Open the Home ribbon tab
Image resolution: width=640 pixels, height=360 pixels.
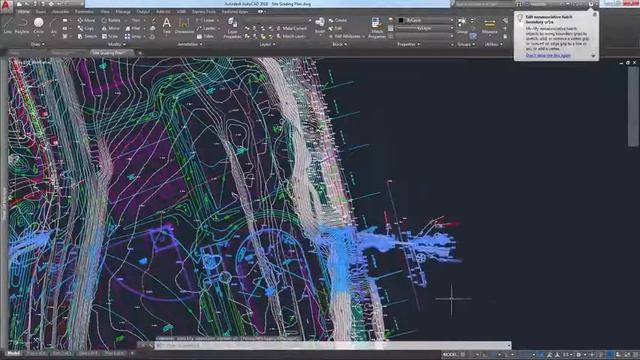(23, 12)
